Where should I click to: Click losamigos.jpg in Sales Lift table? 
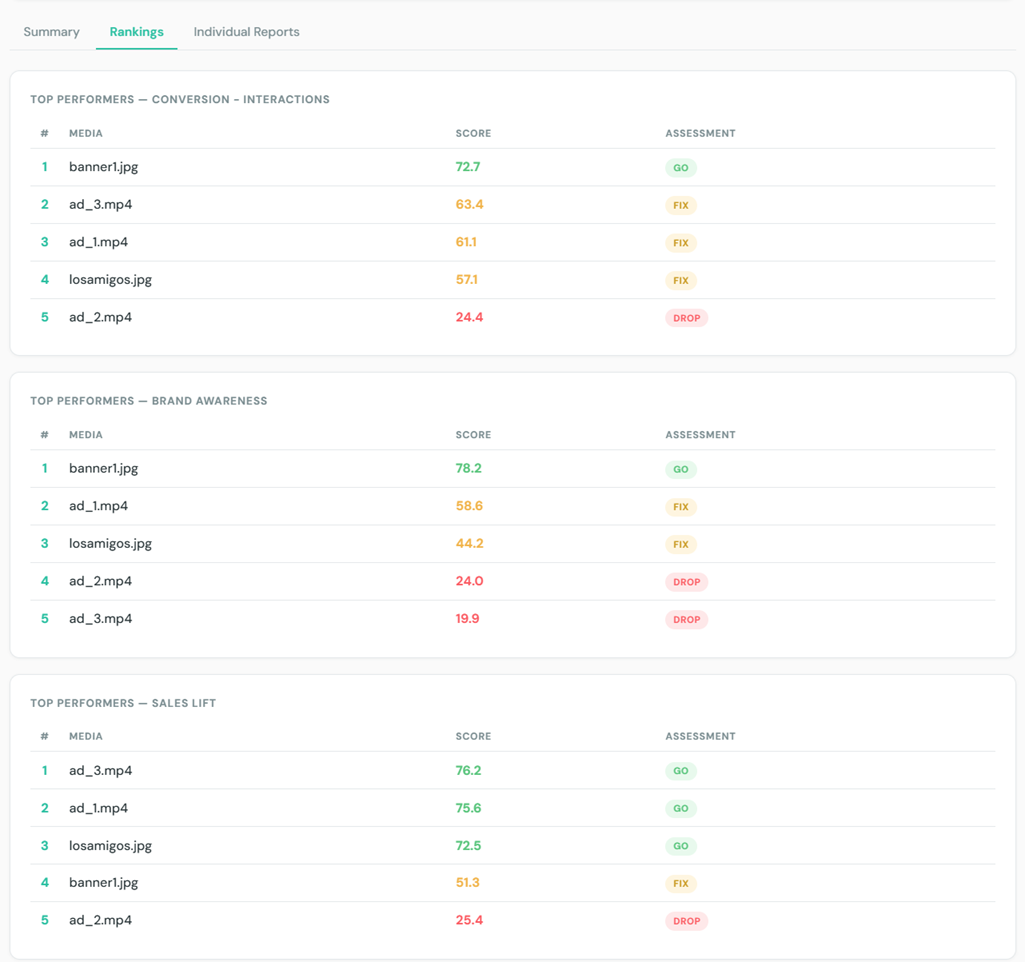pyautogui.click(x=110, y=846)
